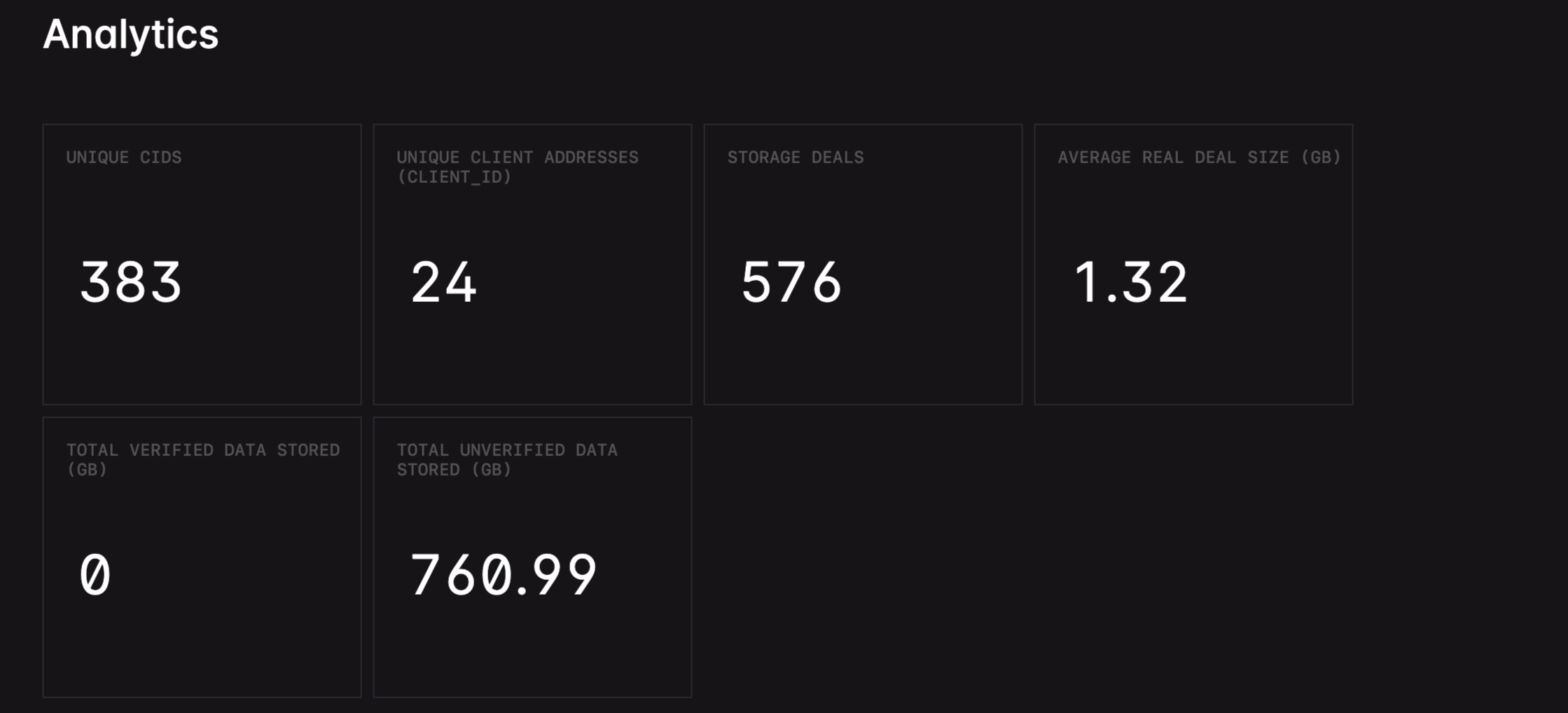The height and width of the screenshot is (713, 1568).
Task: Click the (CLIENT_ID) sublabel text
Action: coord(454,177)
